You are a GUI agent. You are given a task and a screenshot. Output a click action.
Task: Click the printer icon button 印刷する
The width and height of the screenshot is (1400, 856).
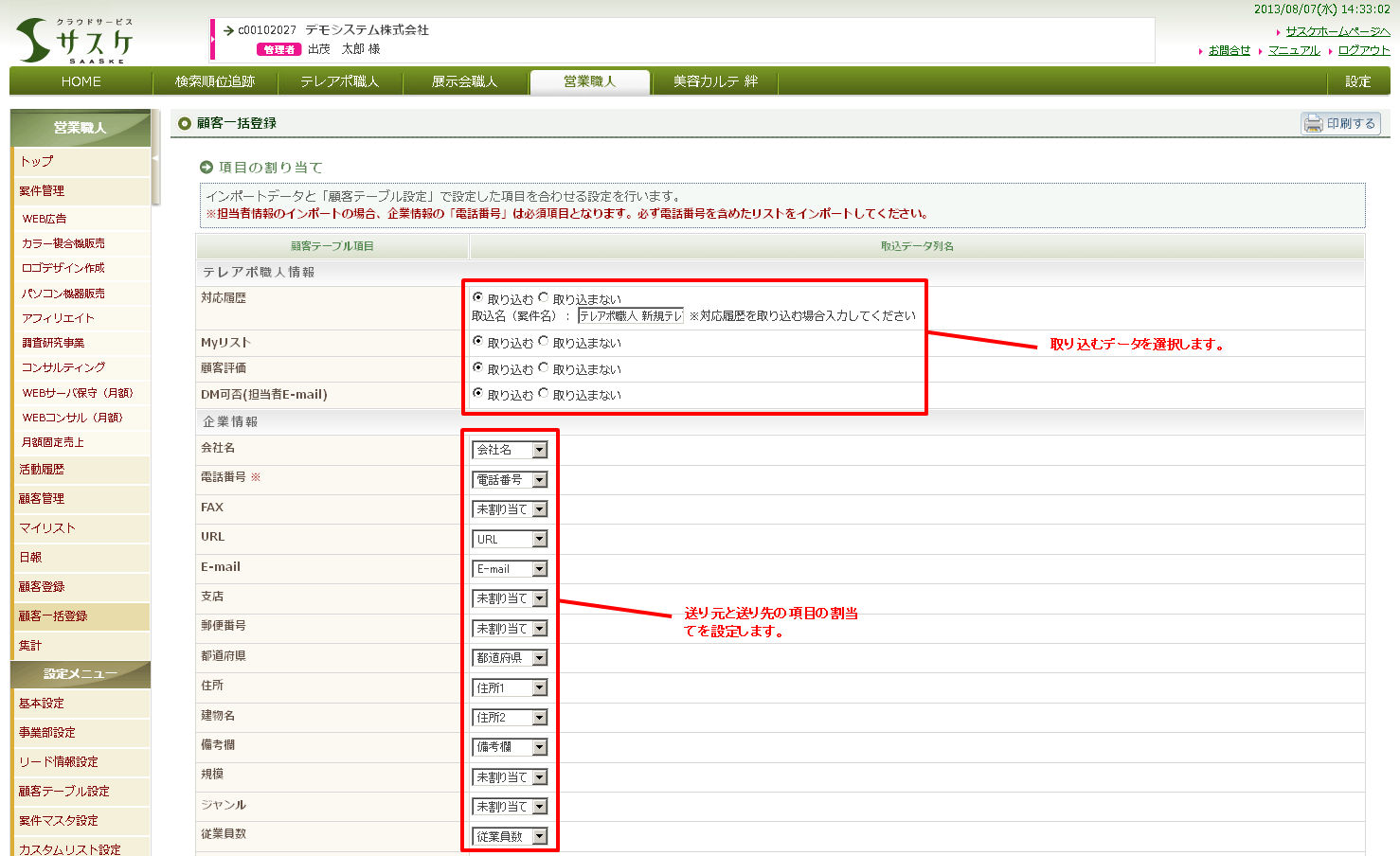(1340, 123)
